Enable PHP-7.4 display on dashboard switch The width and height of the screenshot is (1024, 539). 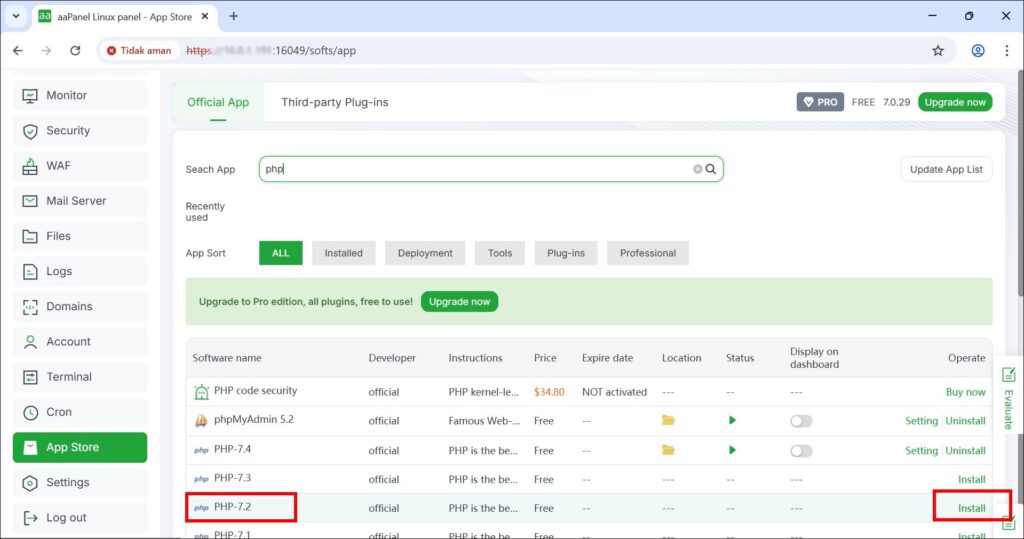tap(801, 450)
